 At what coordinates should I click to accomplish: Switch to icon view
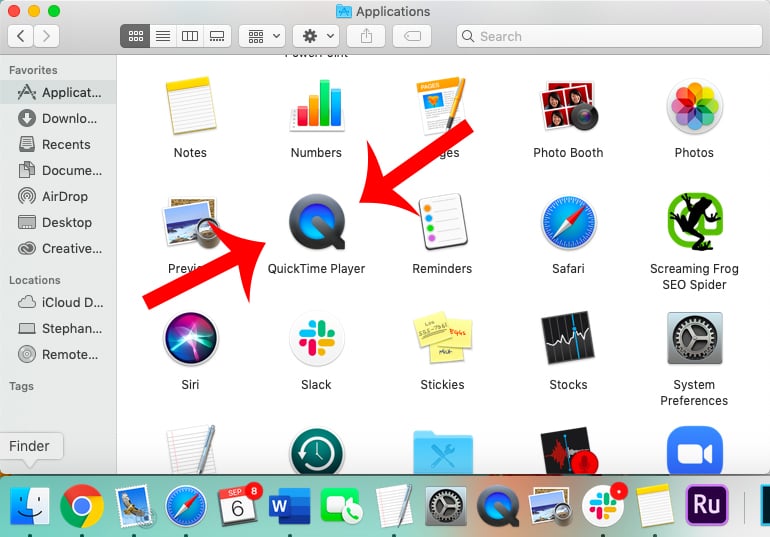click(x=136, y=36)
